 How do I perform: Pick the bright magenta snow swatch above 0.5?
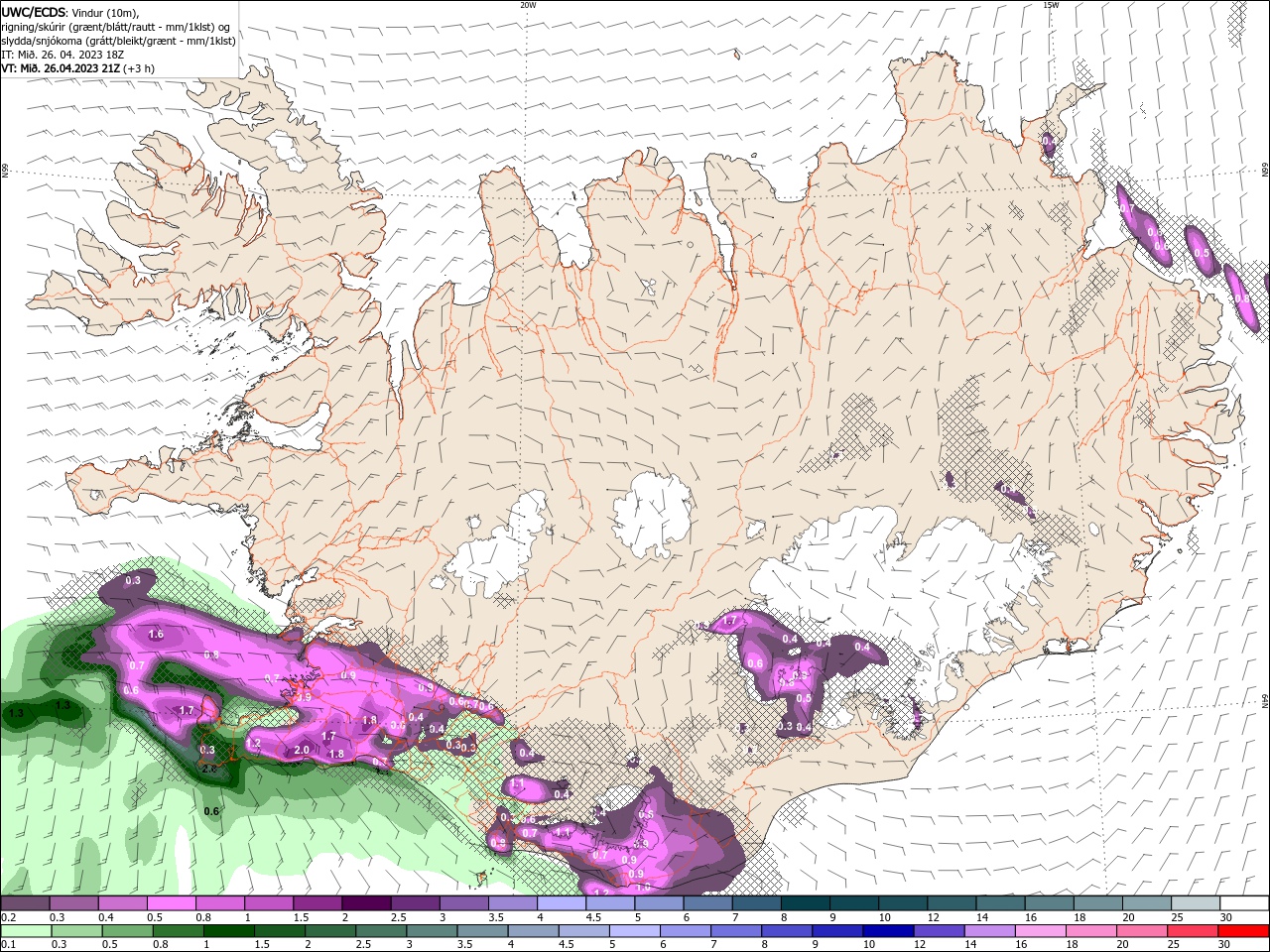(171, 903)
